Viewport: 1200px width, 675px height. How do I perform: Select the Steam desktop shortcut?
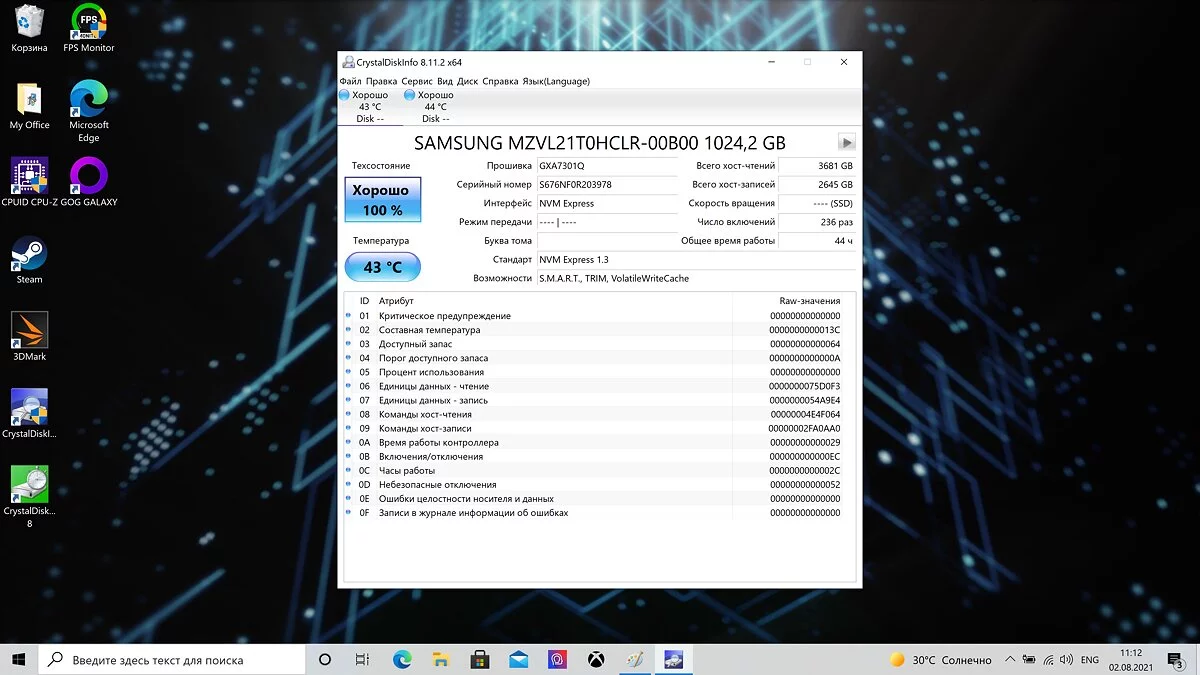pos(29,260)
